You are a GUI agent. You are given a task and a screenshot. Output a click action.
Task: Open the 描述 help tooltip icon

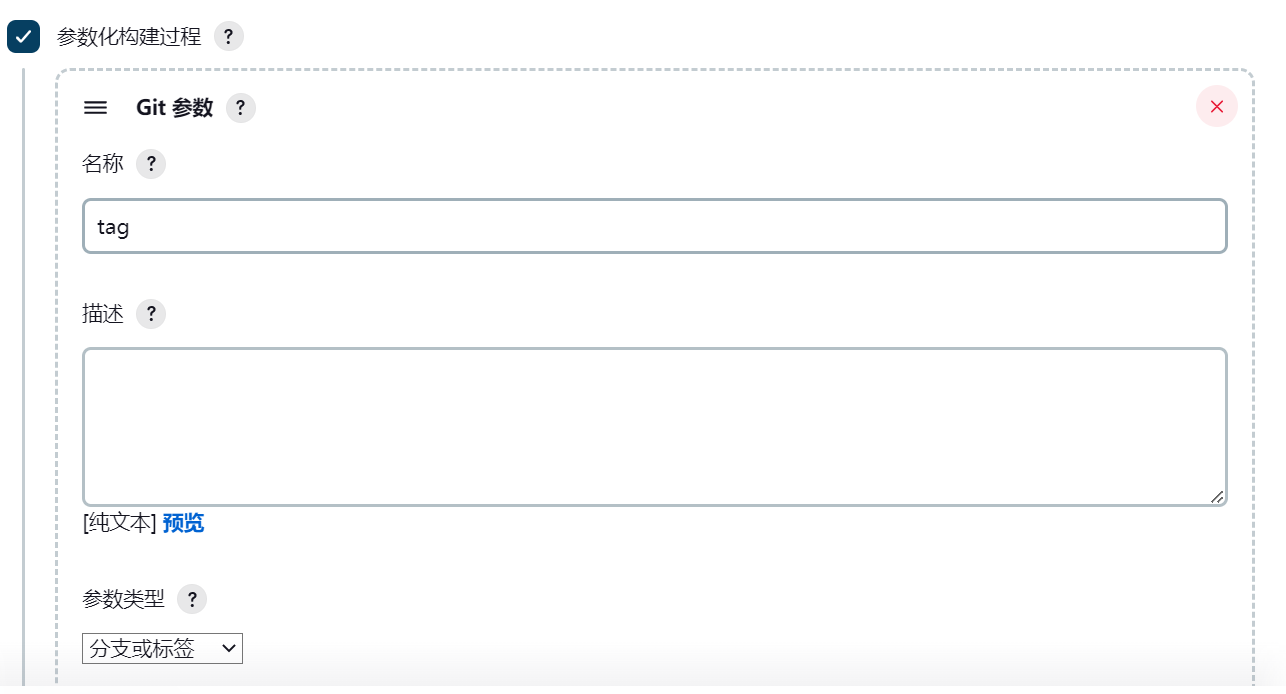tap(151, 314)
